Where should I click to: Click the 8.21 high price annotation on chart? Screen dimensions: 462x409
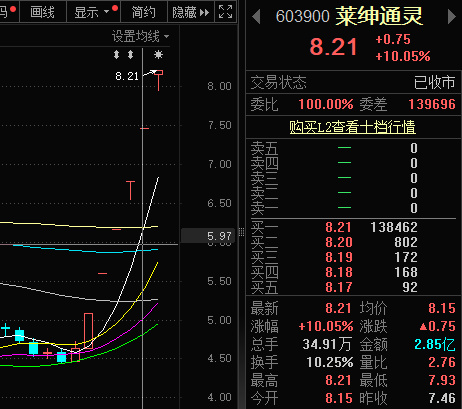coord(127,76)
